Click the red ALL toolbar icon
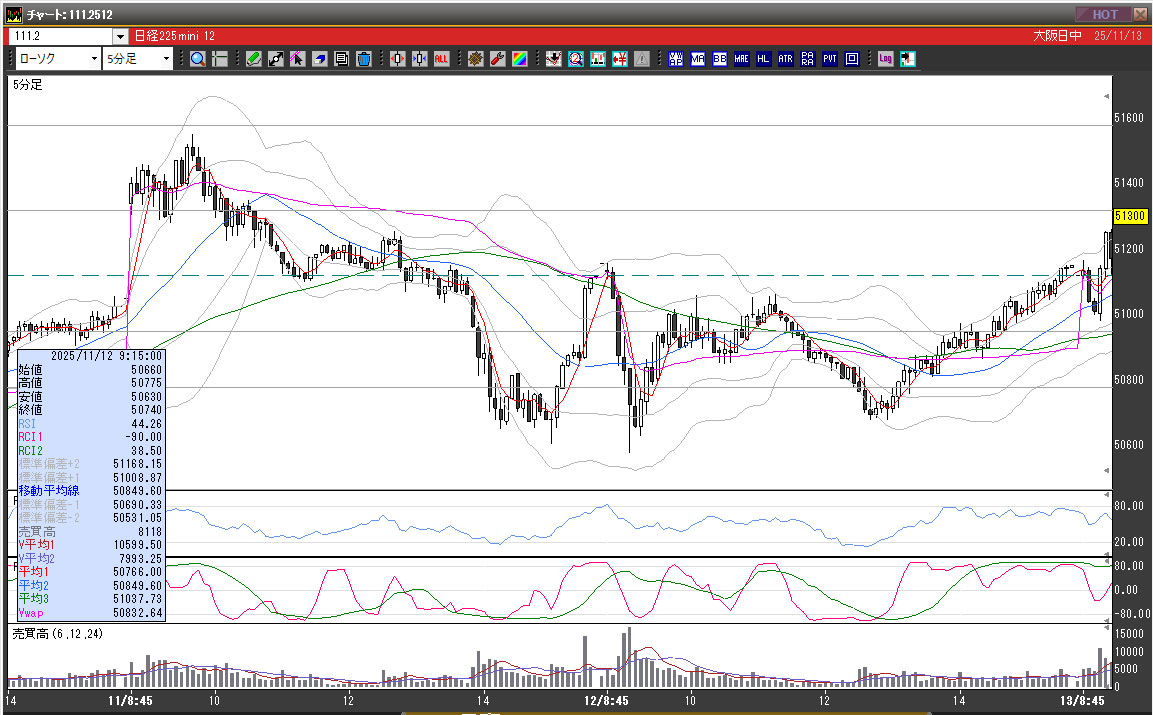The image size is (1153, 715). pyautogui.click(x=441, y=59)
